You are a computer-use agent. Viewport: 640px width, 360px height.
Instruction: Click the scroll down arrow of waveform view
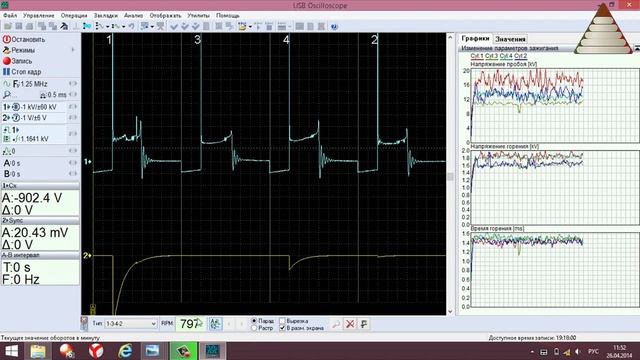450,311
